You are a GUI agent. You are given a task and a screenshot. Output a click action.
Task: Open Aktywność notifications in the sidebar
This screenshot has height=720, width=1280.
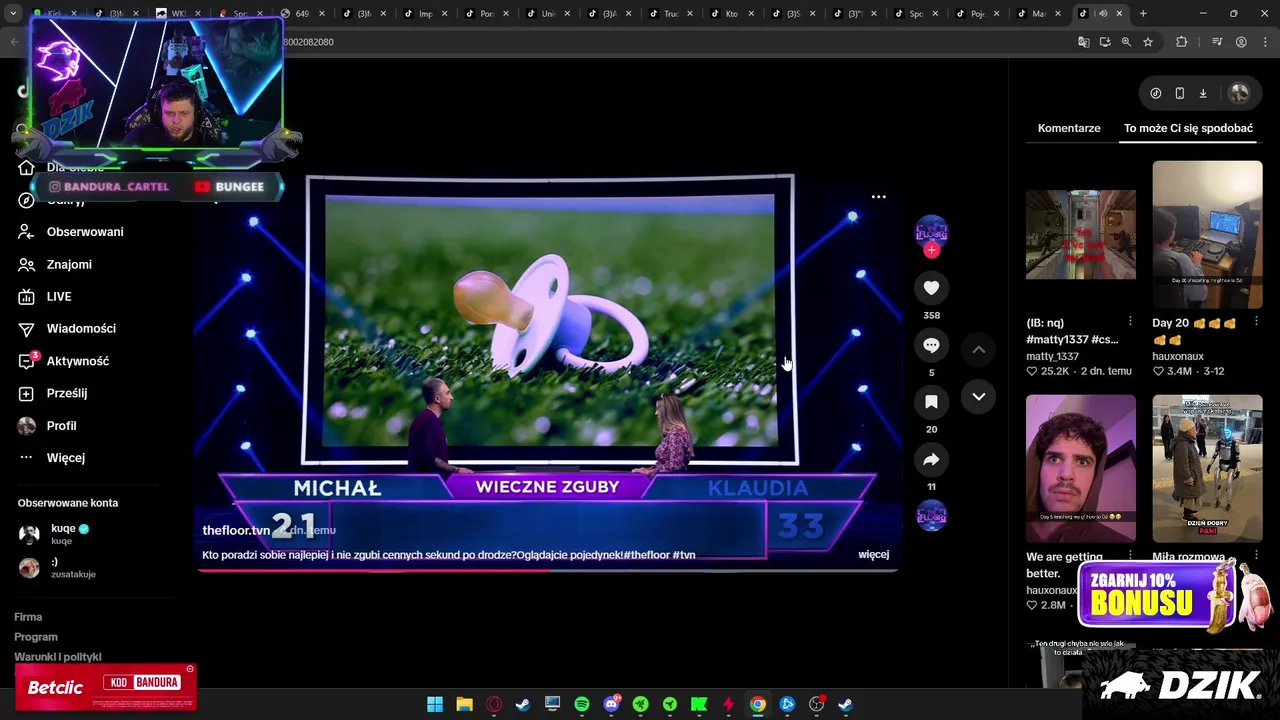click(64, 361)
